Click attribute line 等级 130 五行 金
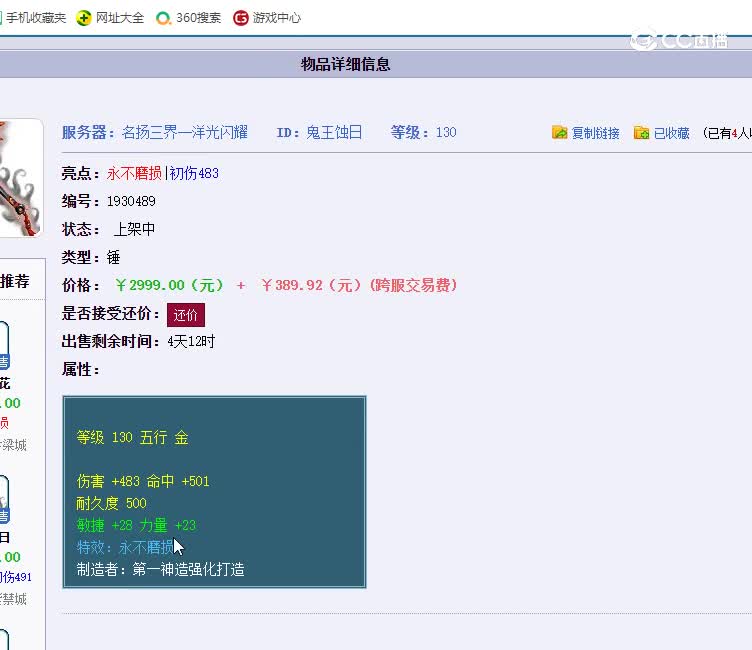Screen dimensions: 752x650 (x=132, y=437)
